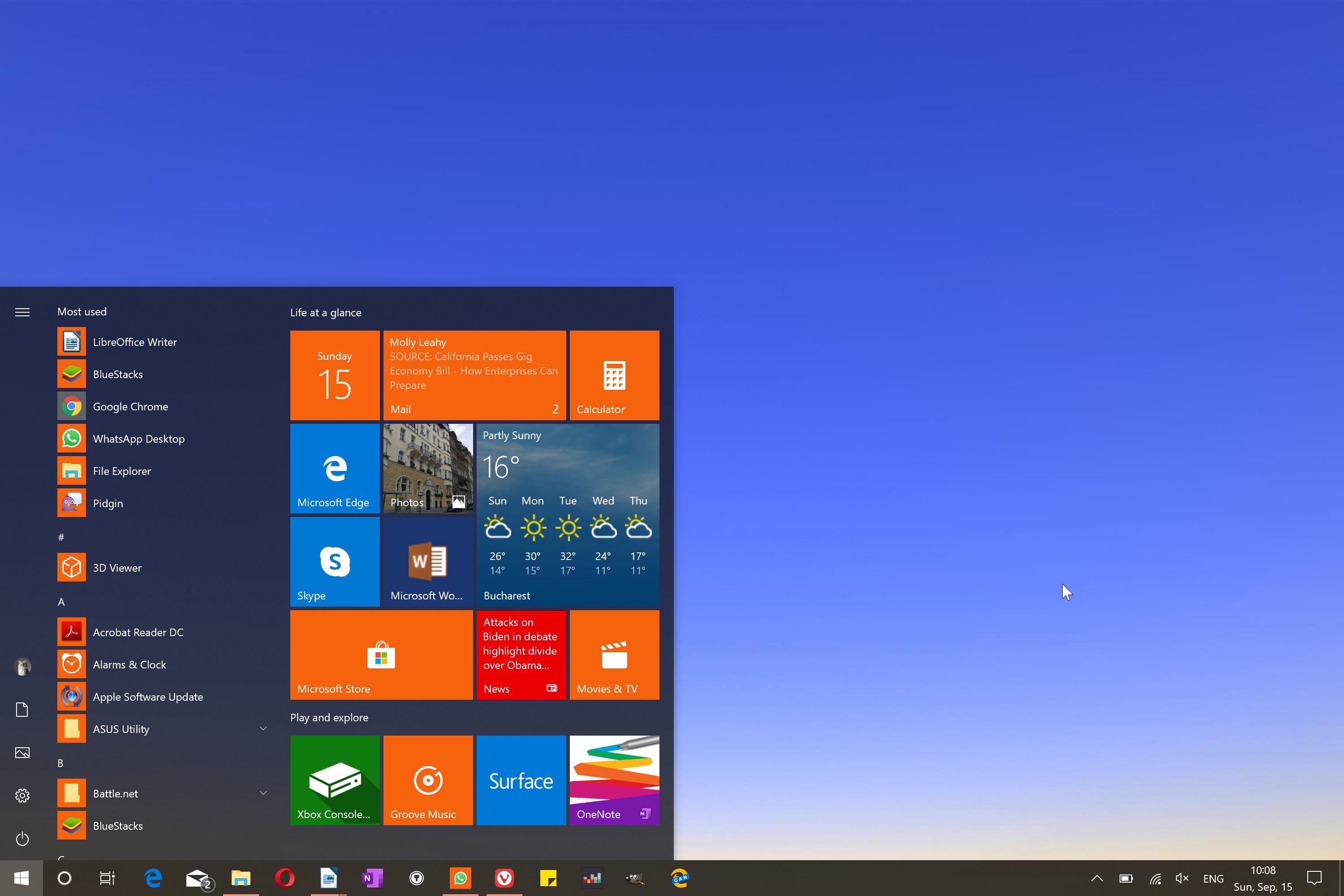Click the 'A' letter index header
The width and height of the screenshot is (1344, 896).
point(61,602)
